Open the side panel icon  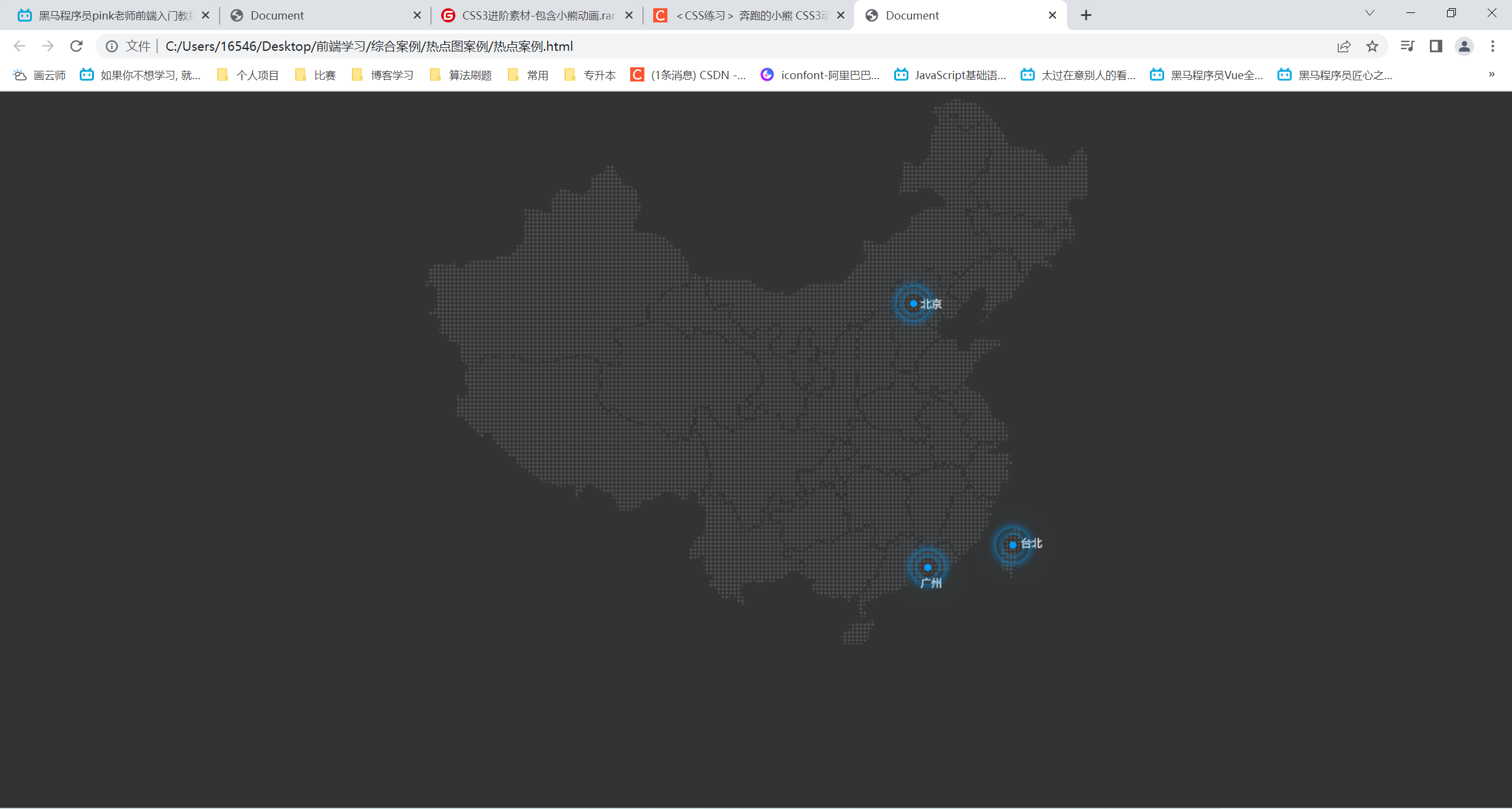(1436, 46)
